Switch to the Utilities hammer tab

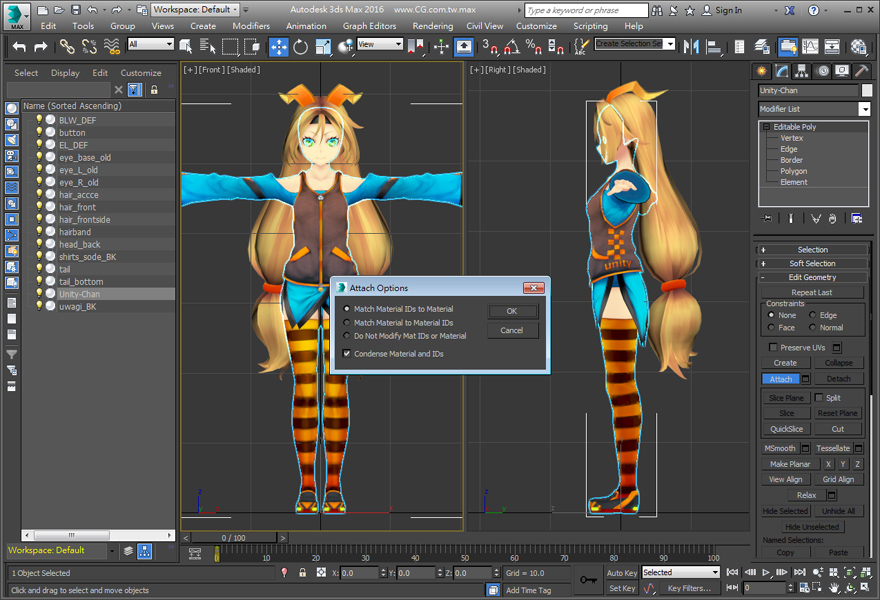click(x=861, y=71)
